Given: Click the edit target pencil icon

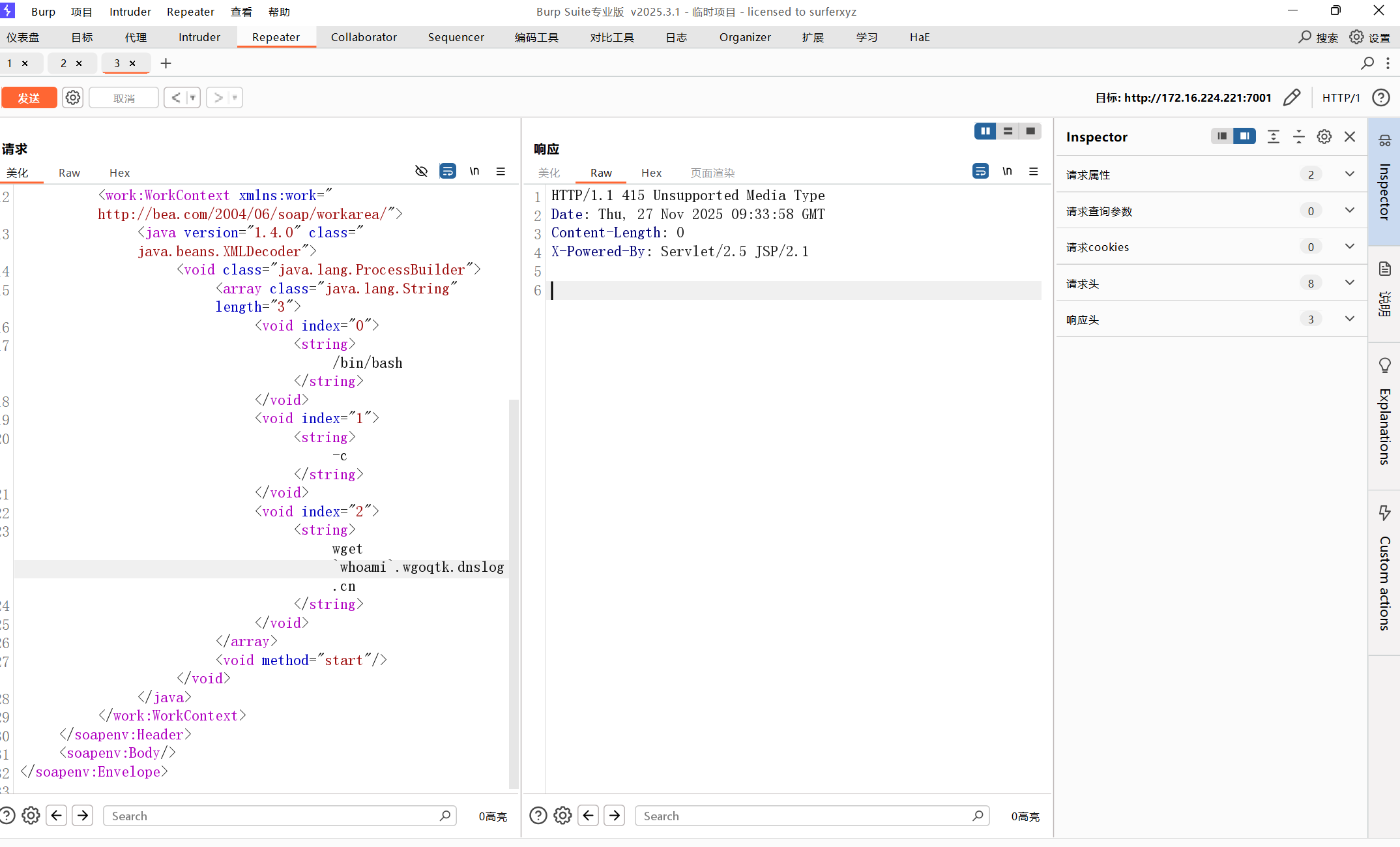Looking at the screenshot, I should click(1291, 98).
